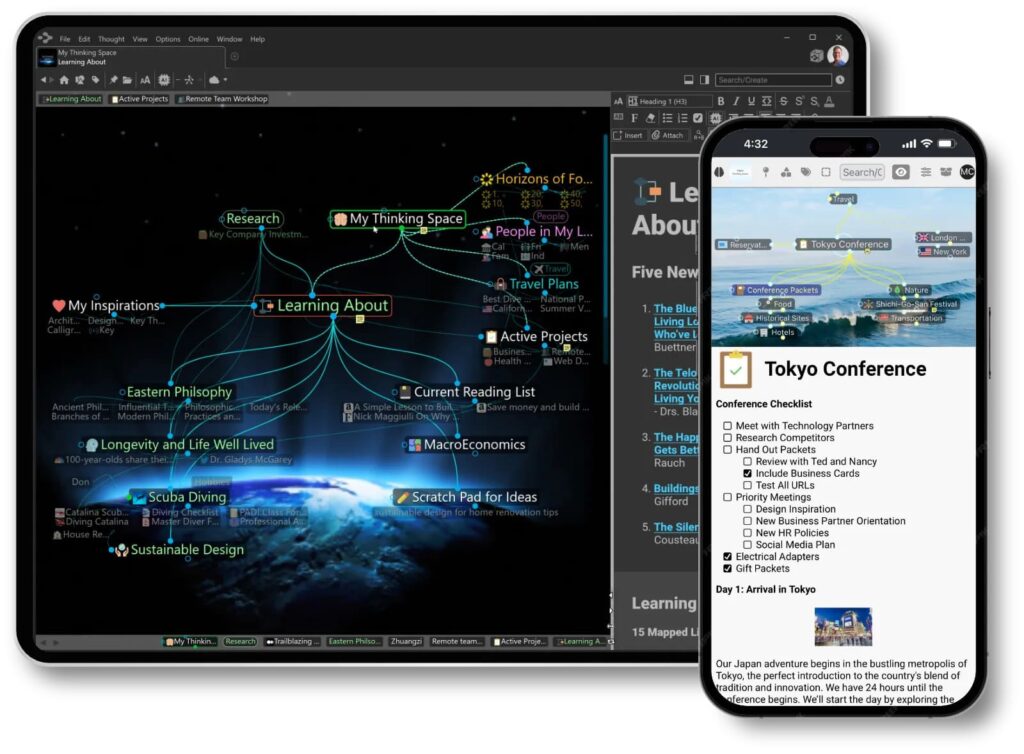
Task: Open the Thought menu
Action: [x=111, y=39]
